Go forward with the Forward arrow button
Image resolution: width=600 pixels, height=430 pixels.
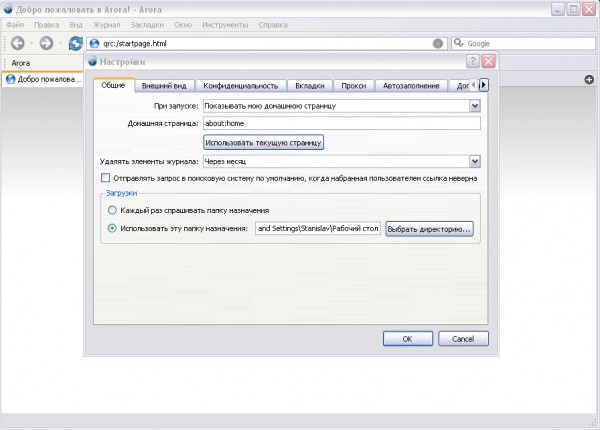(46, 43)
